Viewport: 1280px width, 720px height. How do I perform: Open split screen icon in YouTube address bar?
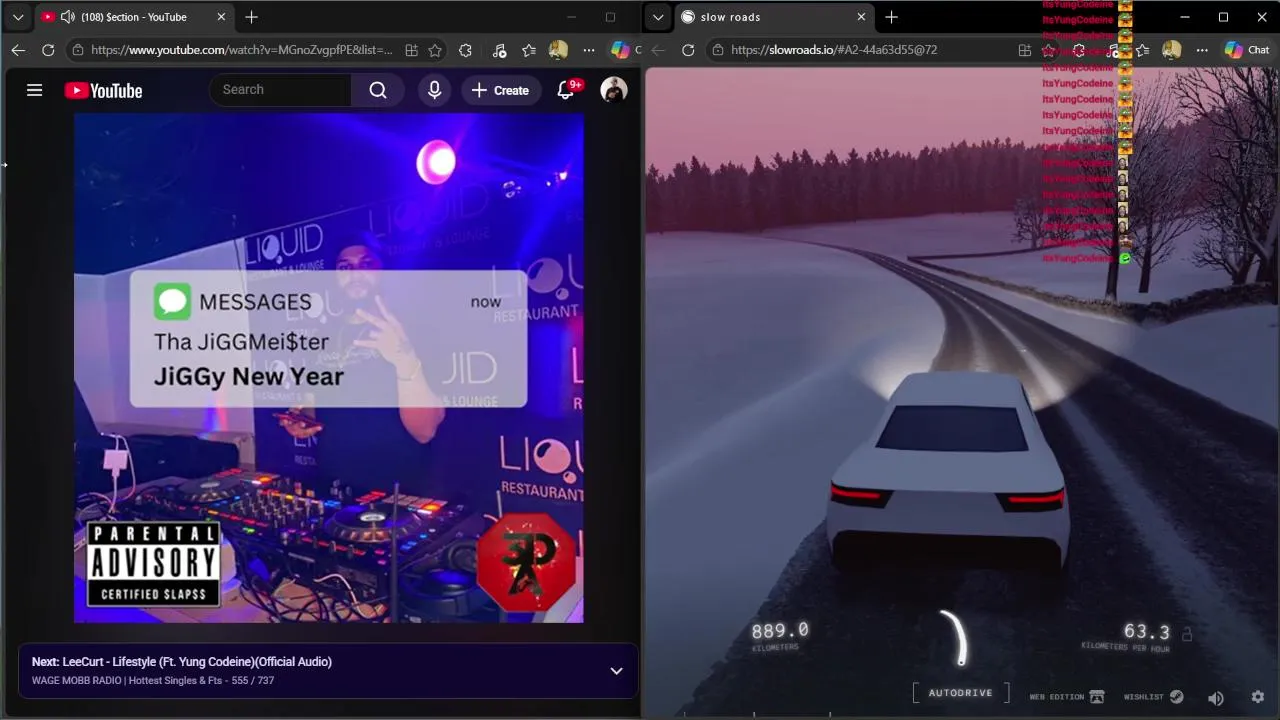click(x=411, y=50)
